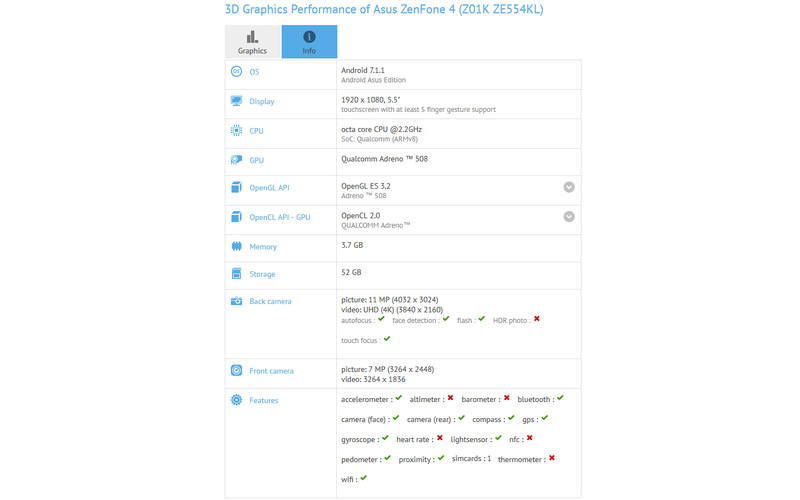800x500 pixels.
Task: Expand the OpenGL ES 3.2 details
Action: pyautogui.click(x=568, y=187)
